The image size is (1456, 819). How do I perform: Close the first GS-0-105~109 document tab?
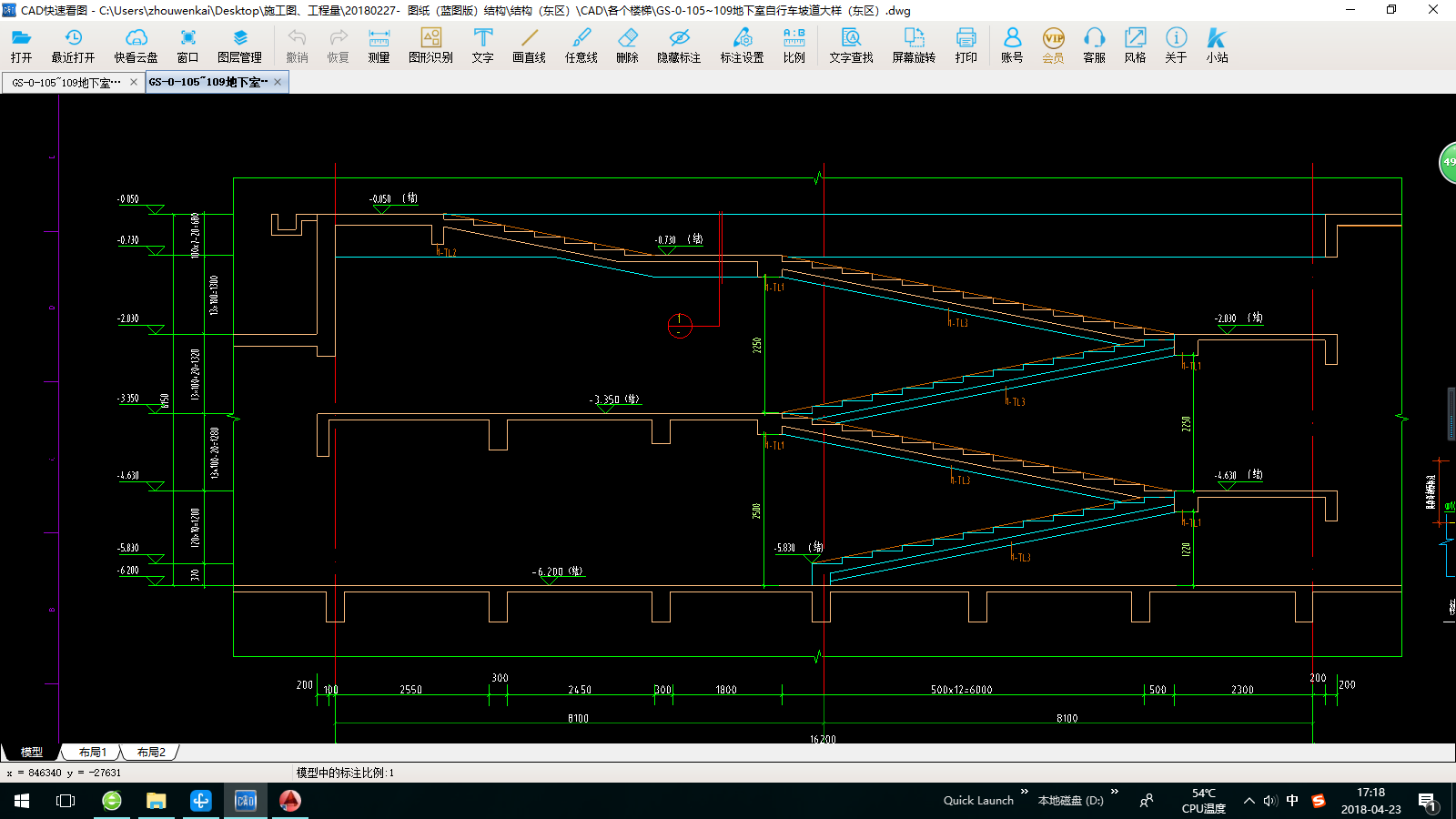pyautogui.click(x=134, y=82)
